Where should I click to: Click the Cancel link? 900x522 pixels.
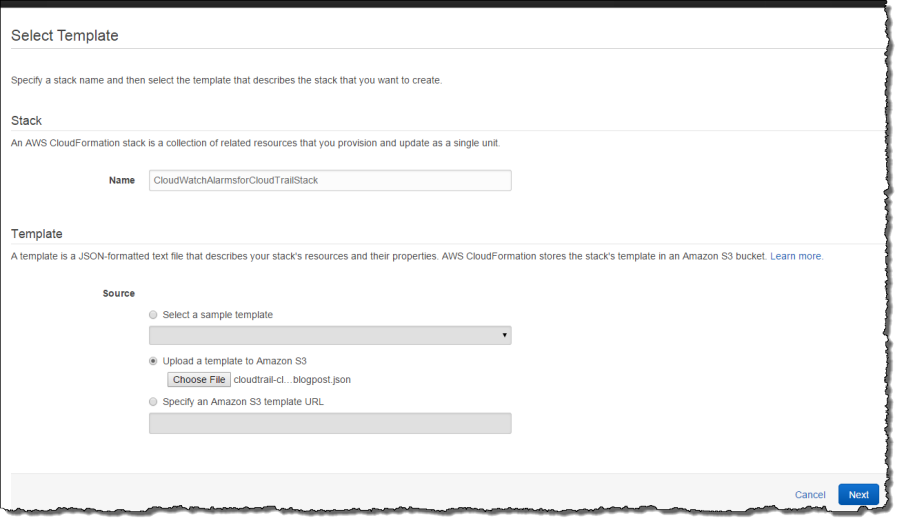pyautogui.click(x=810, y=495)
